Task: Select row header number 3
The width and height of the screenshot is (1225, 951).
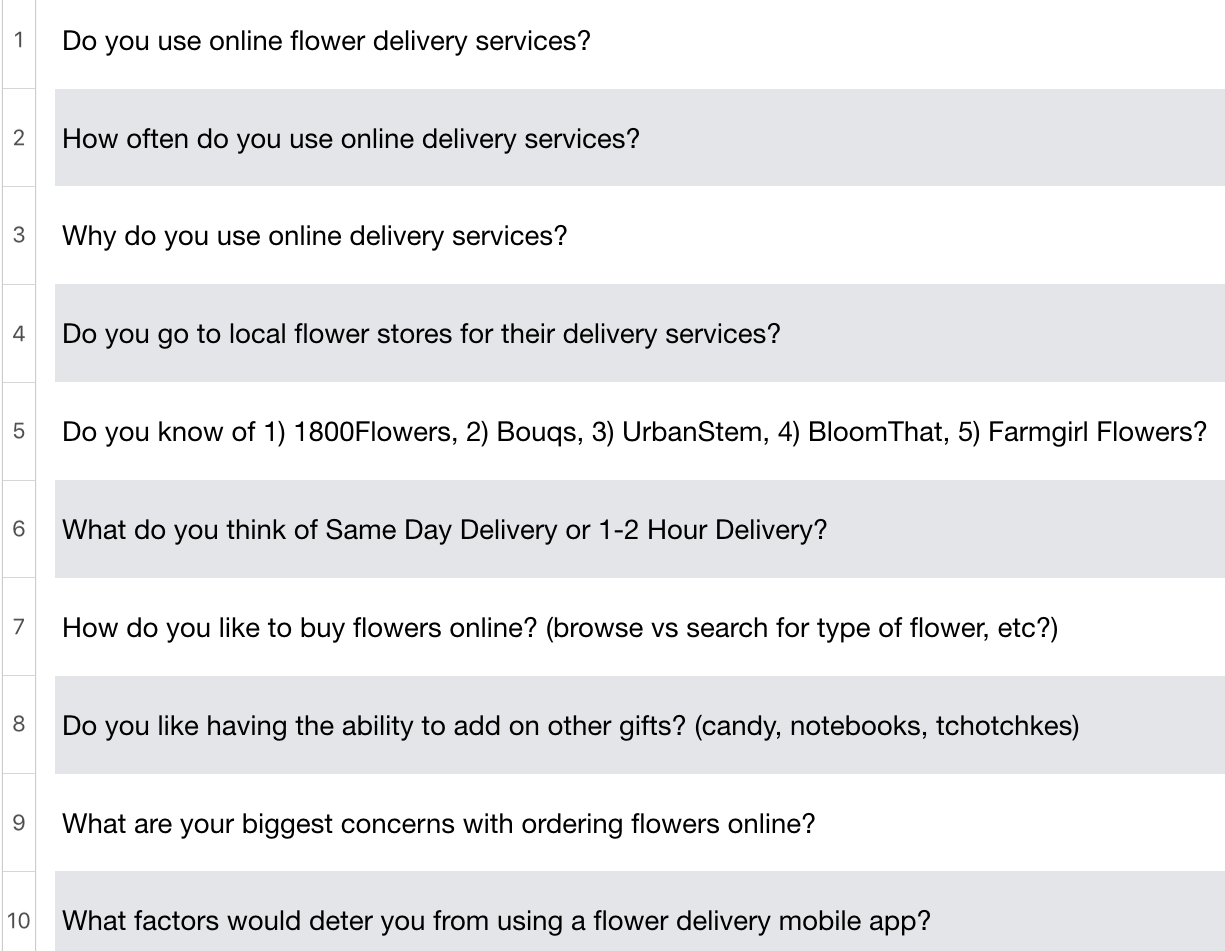Action: (19, 236)
